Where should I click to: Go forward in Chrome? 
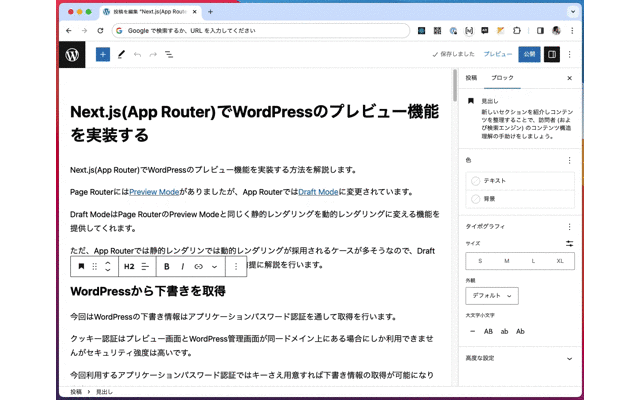[84, 31]
